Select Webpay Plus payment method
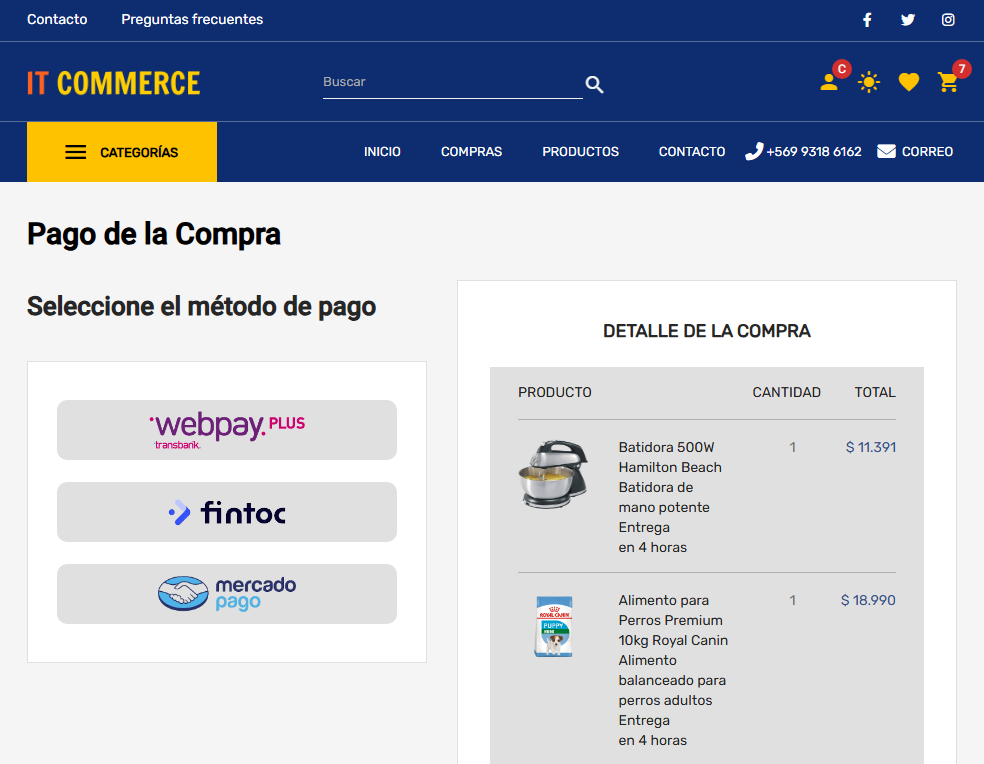The image size is (984, 764). coord(227,430)
